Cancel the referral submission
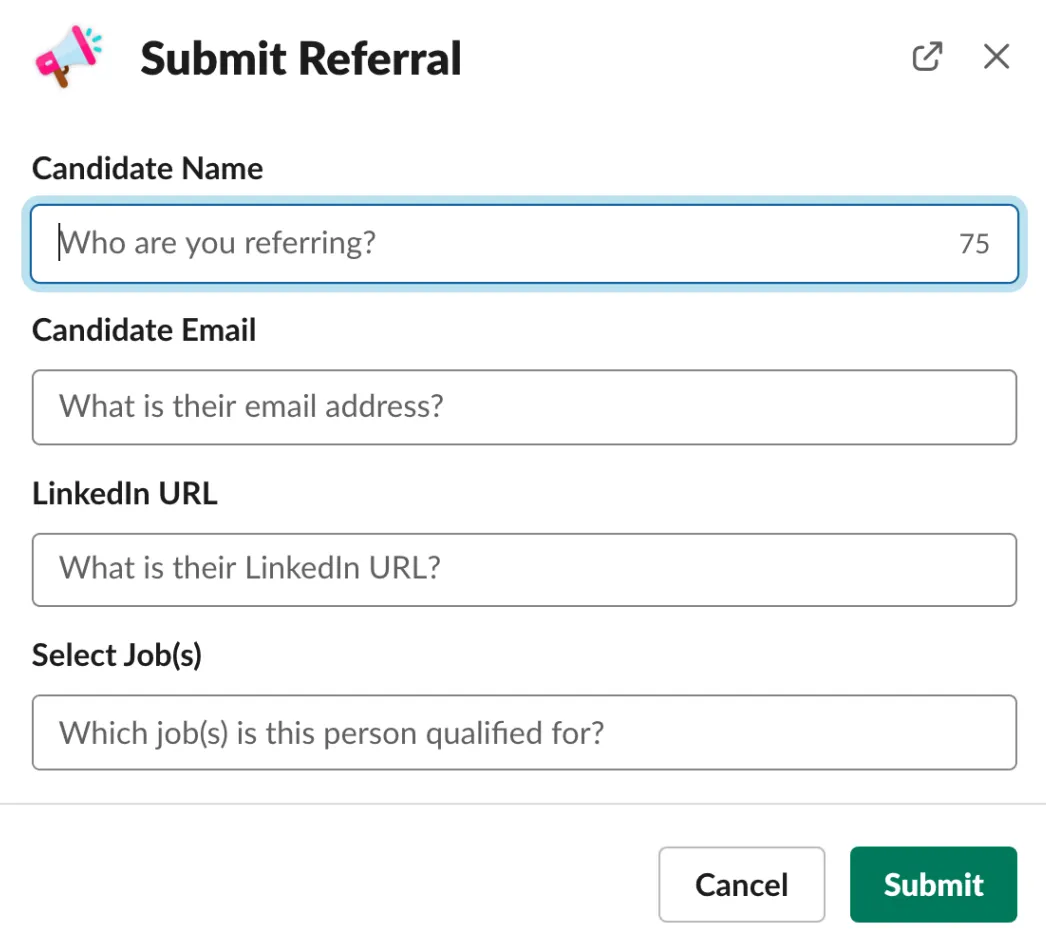 741,885
